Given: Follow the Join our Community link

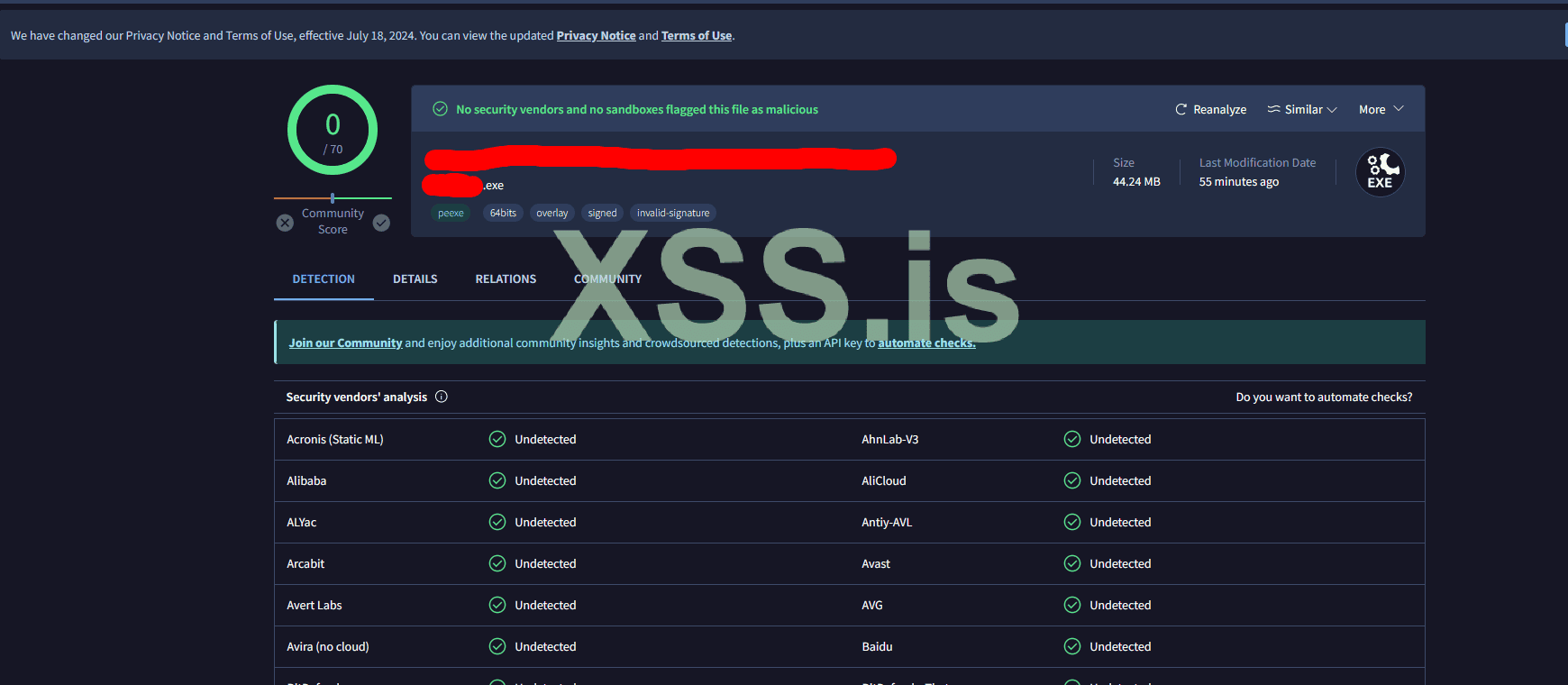Looking at the screenshot, I should [345, 343].
